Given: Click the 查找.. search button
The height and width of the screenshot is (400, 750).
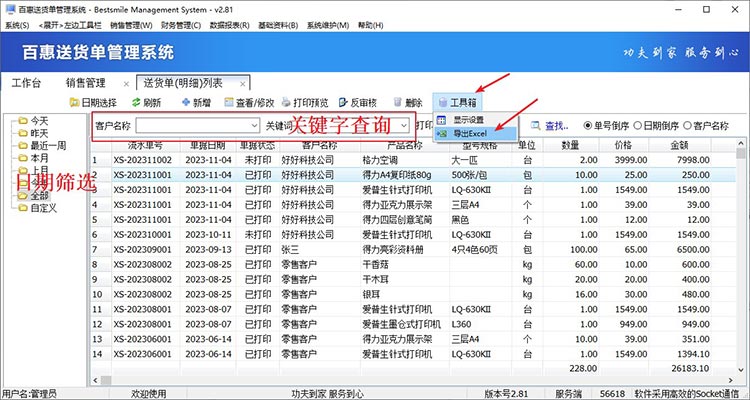Looking at the screenshot, I should [550, 126].
